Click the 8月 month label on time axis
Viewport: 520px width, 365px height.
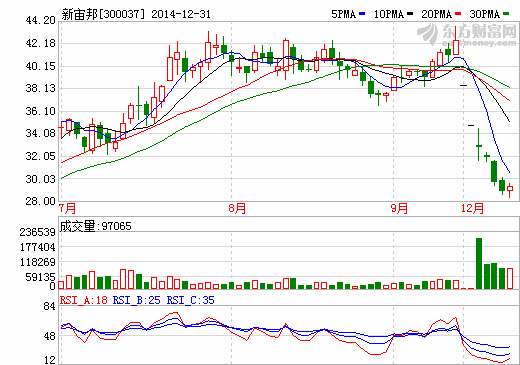click(x=237, y=209)
